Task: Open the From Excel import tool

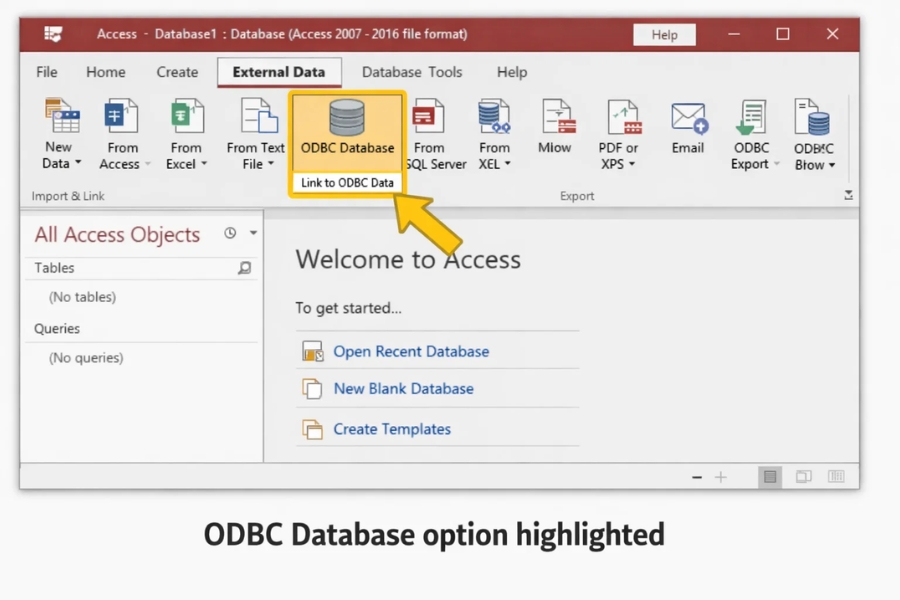Action: coord(186,130)
